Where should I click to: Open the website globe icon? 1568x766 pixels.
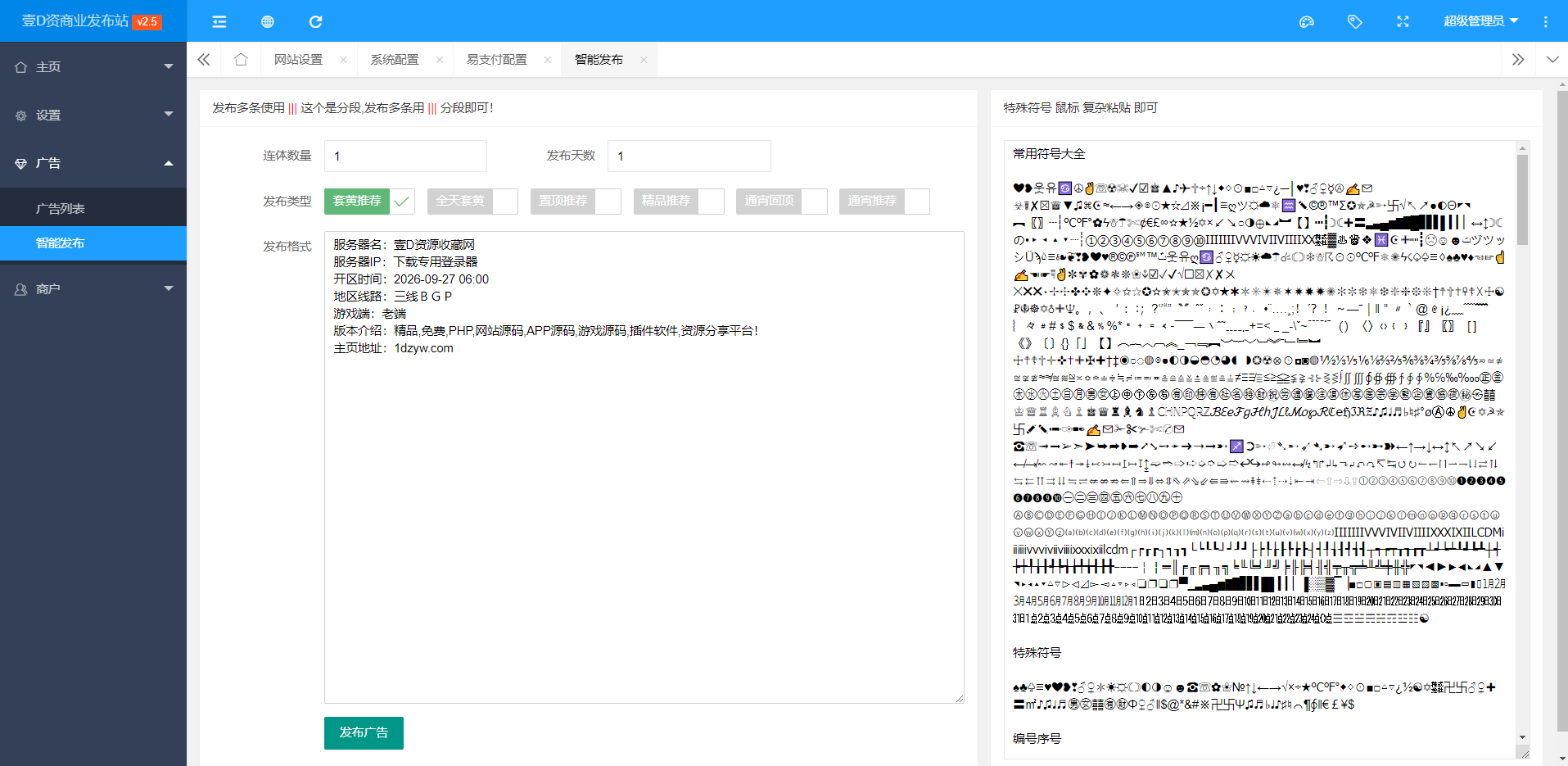(267, 21)
